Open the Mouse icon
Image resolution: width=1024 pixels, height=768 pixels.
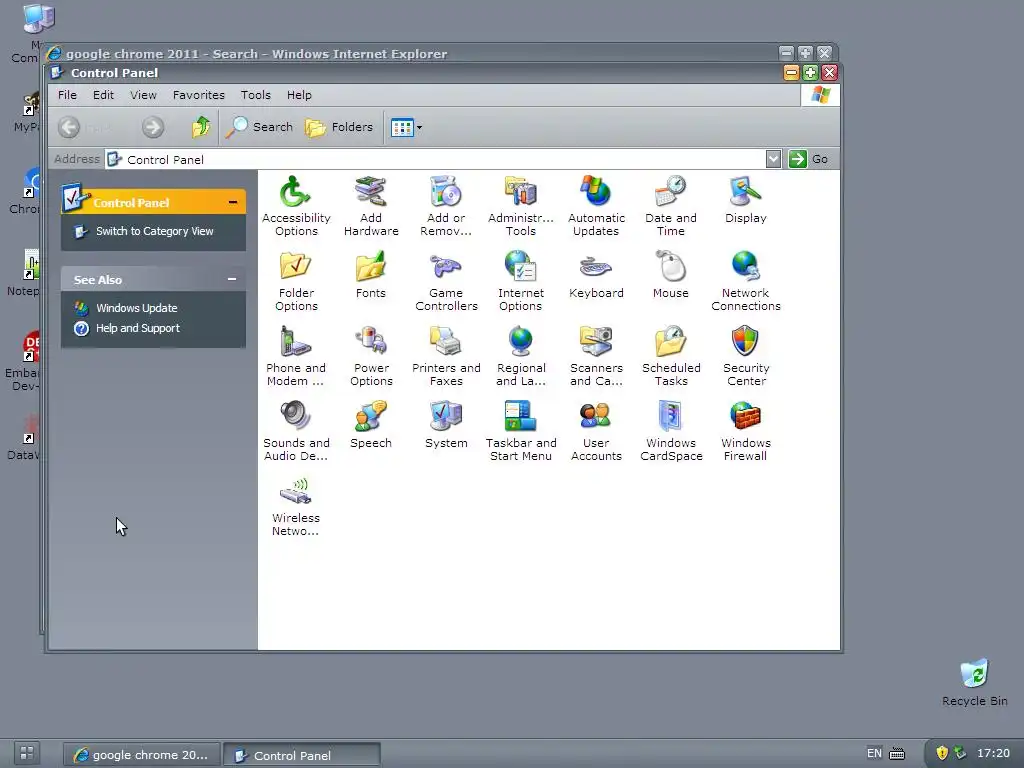click(x=671, y=274)
